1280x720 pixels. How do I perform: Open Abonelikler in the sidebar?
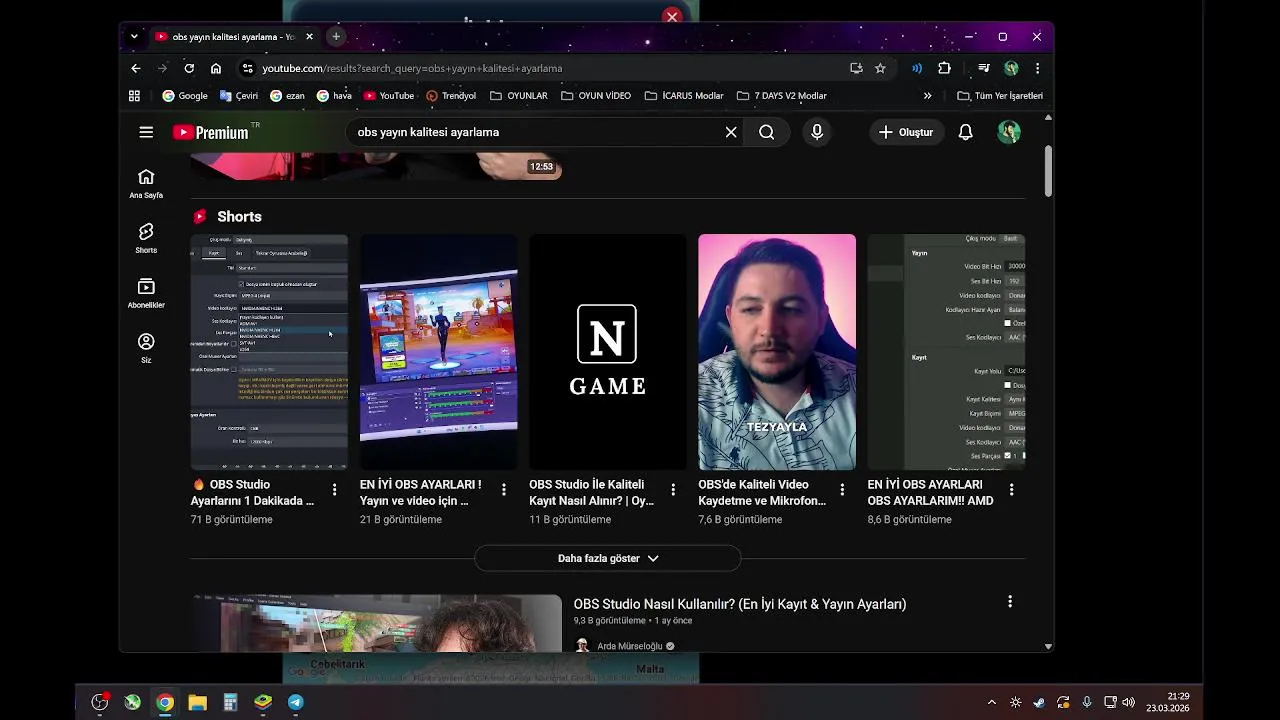146,293
